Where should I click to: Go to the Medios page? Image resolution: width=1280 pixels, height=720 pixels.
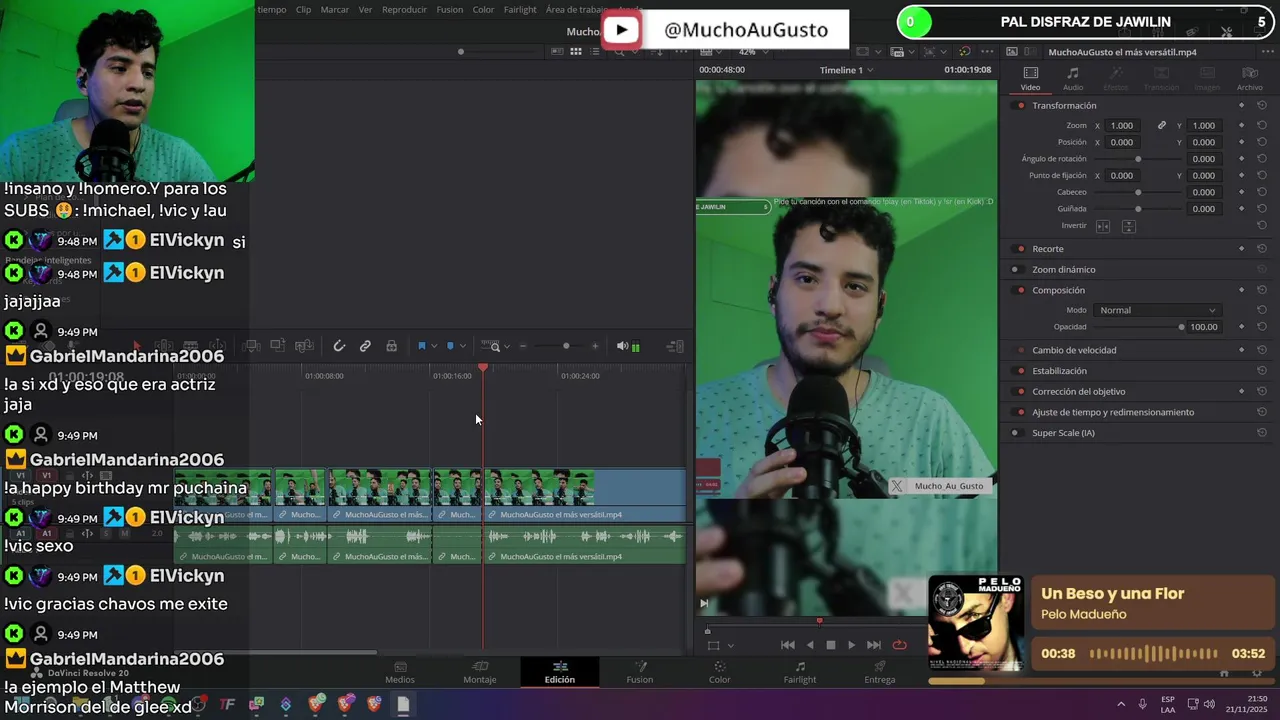pos(400,672)
